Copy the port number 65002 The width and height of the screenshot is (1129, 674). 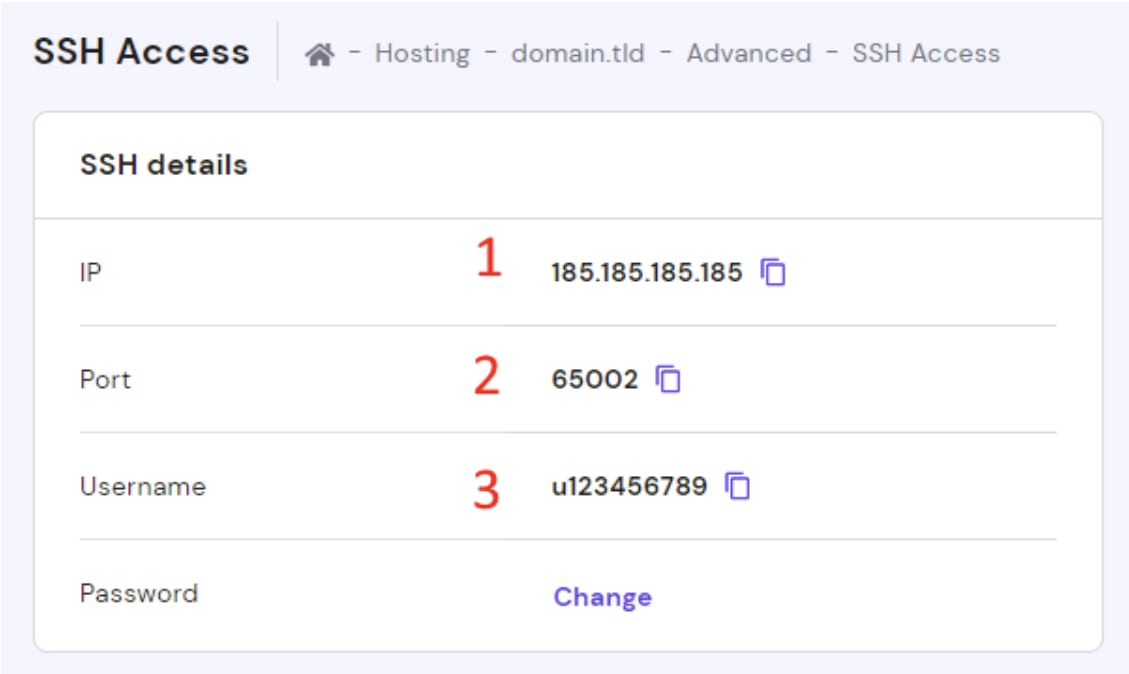pyautogui.click(x=669, y=379)
